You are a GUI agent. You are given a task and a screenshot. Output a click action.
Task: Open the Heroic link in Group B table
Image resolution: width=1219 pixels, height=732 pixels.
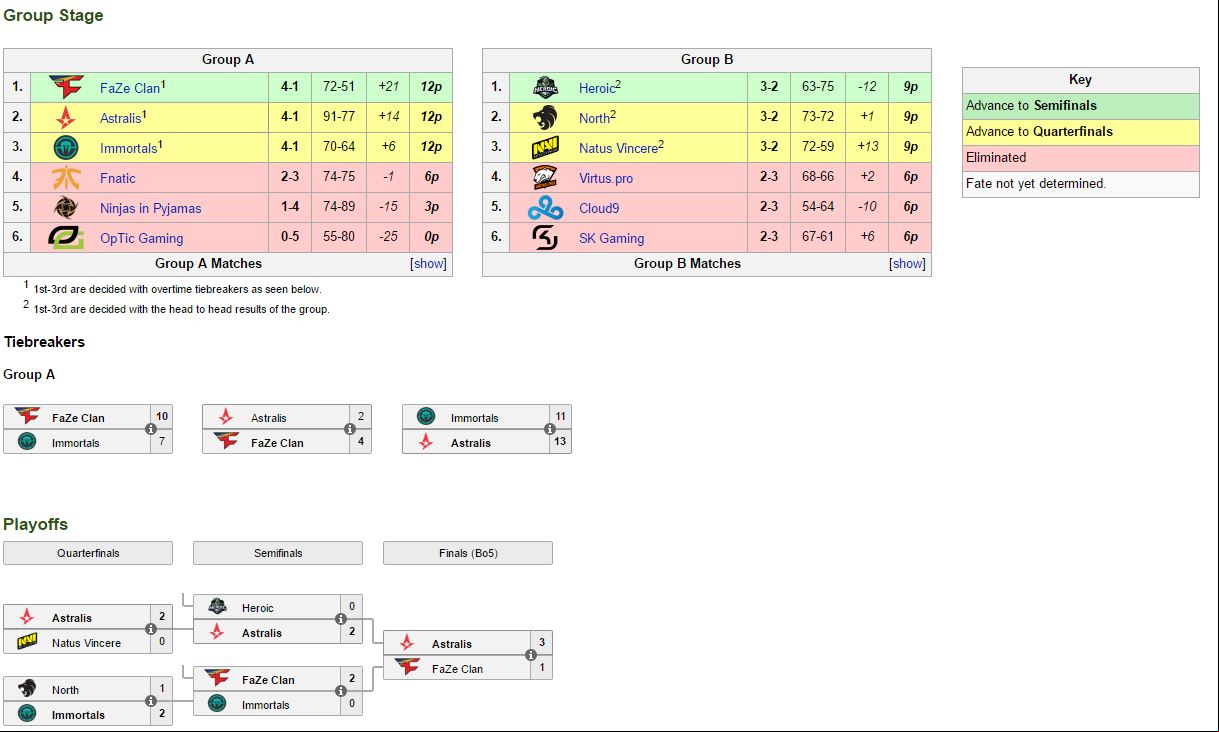click(x=597, y=88)
